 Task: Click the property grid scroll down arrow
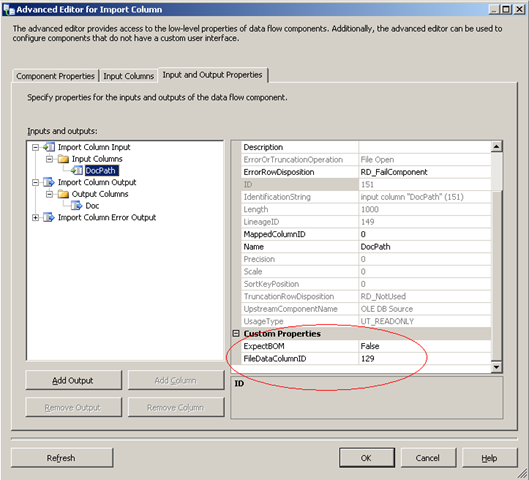pyautogui.click(x=496, y=367)
